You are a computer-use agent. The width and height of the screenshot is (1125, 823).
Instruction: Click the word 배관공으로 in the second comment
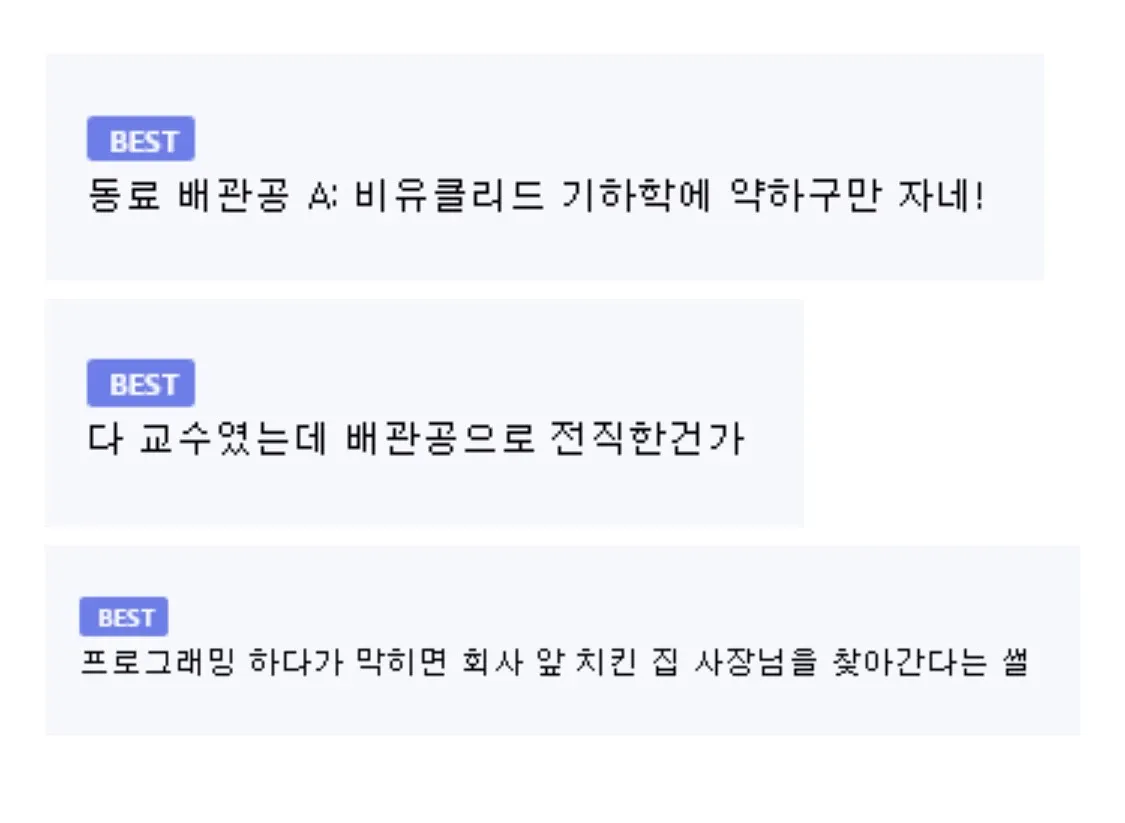click(x=441, y=439)
